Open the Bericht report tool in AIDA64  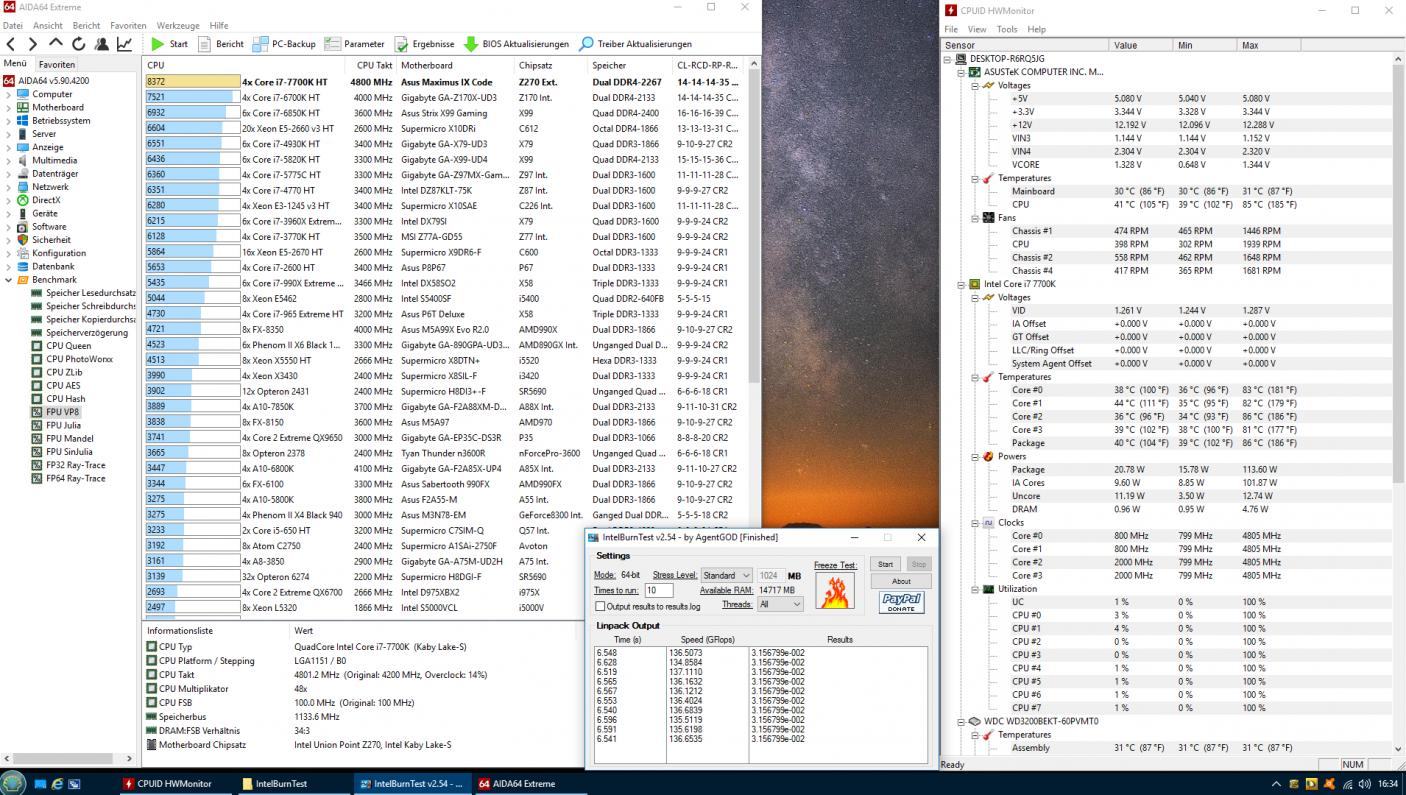(221, 44)
